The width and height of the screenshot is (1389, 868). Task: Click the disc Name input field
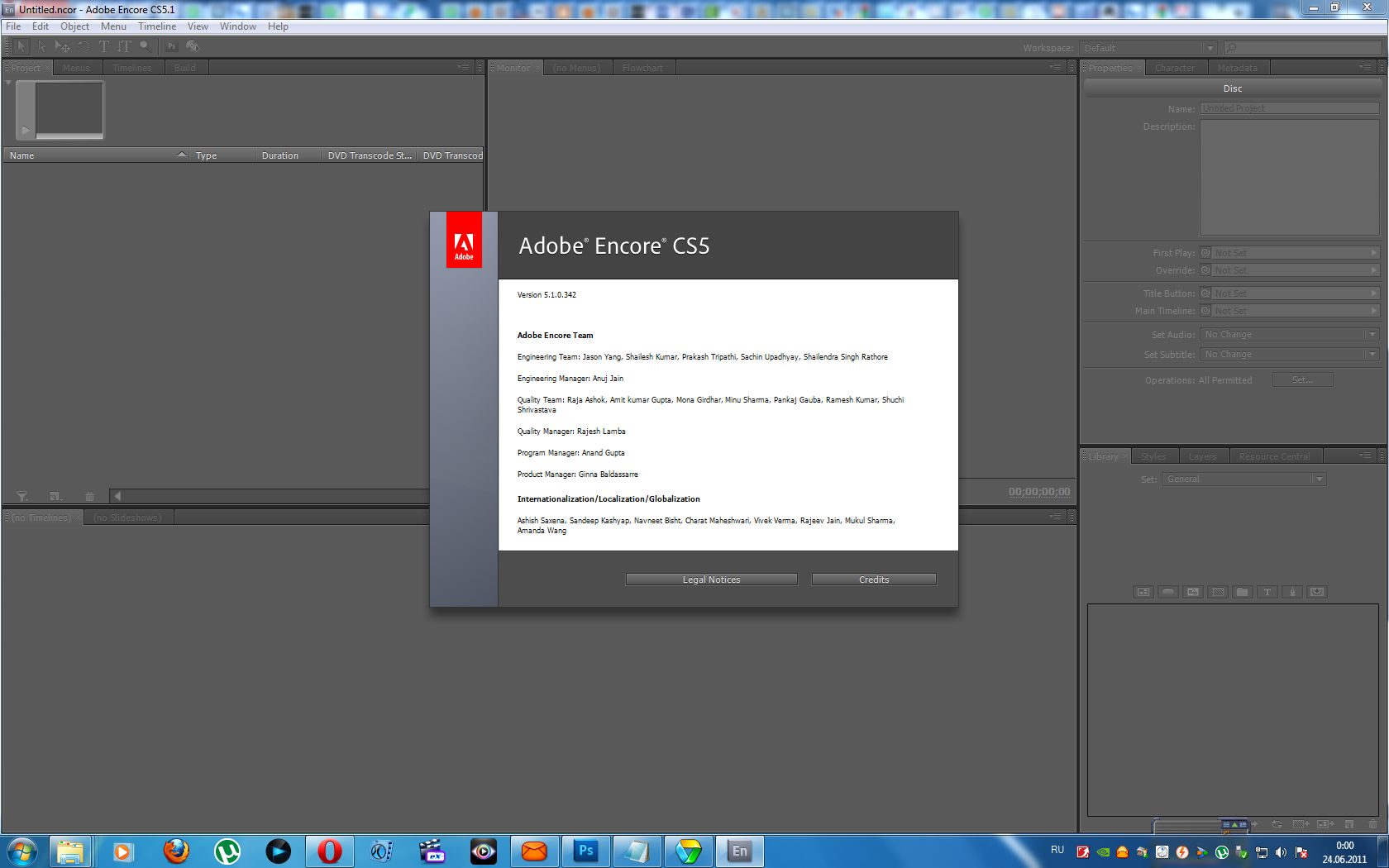coord(1290,108)
